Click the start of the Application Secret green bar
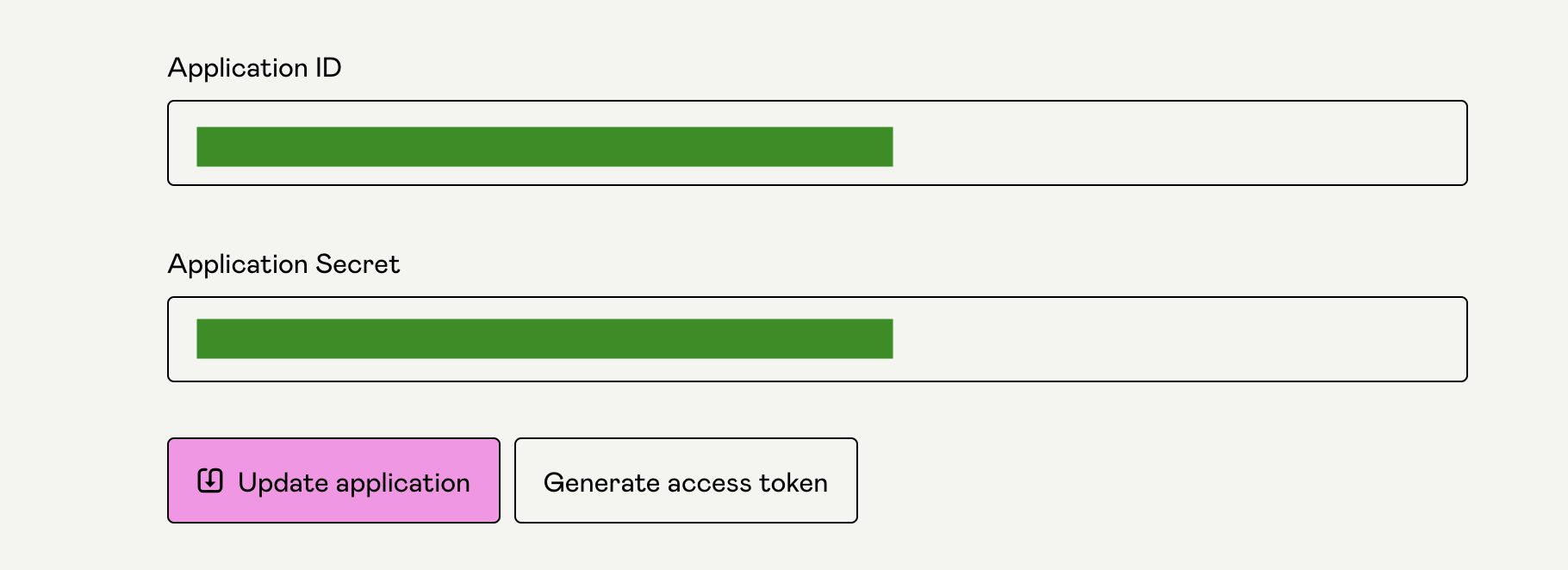The image size is (1568, 570). pos(200,339)
